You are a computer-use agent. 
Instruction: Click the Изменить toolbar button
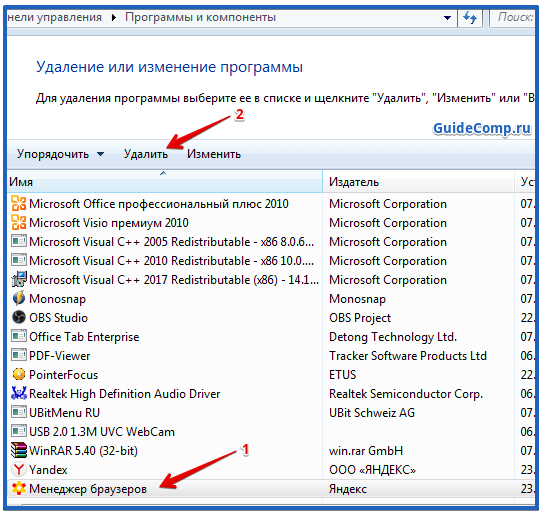tap(214, 154)
